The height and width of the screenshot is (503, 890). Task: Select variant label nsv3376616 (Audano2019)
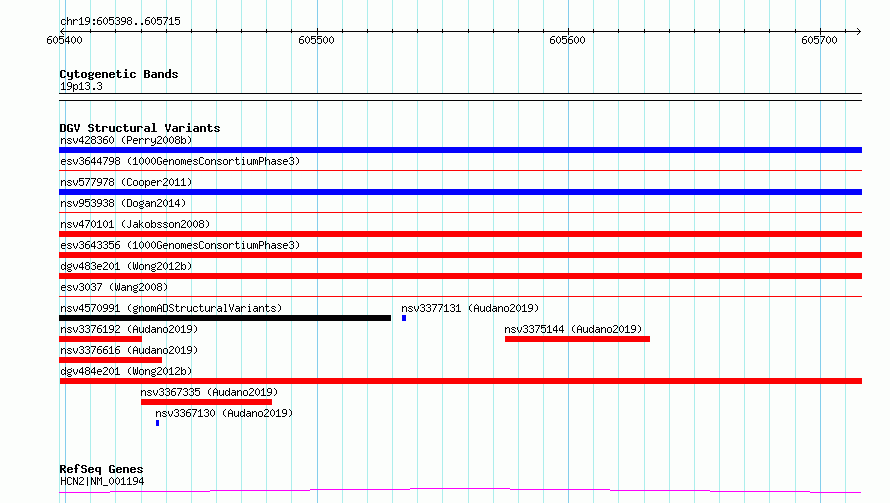pyautogui.click(x=129, y=350)
